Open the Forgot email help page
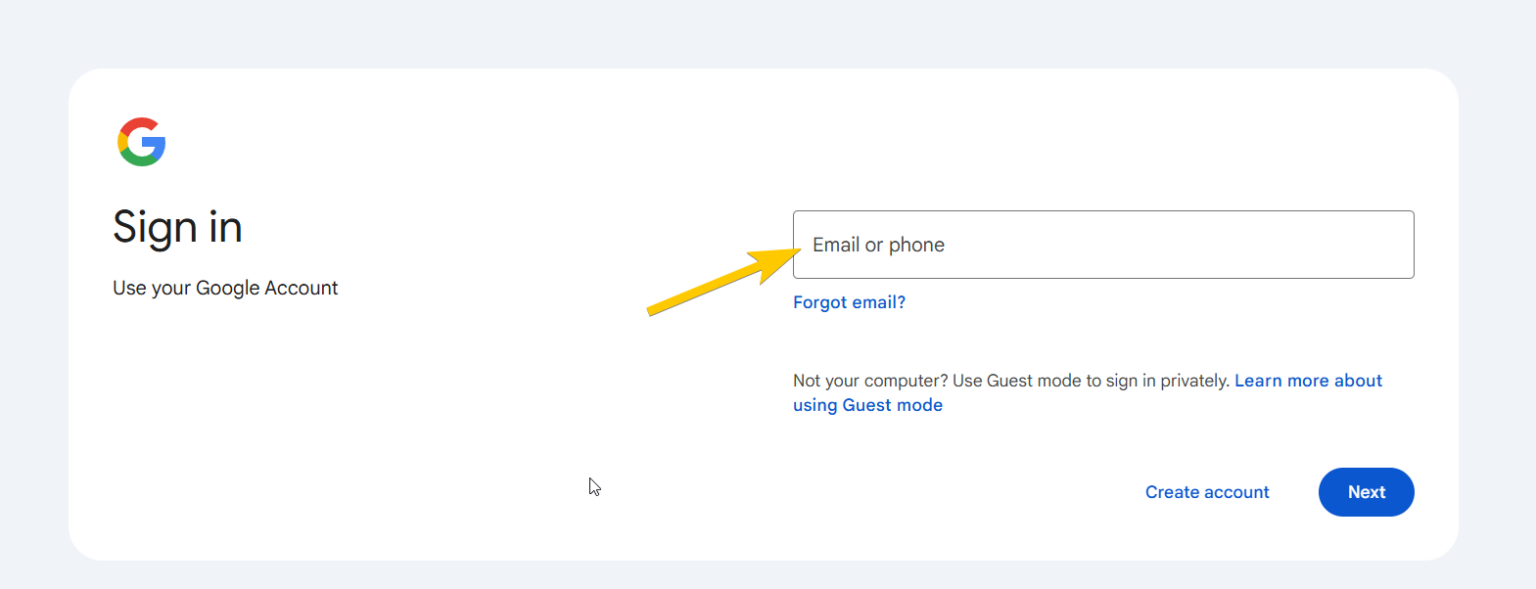The width and height of the screenshot is (1536, 589). click(x=849, y=301)
